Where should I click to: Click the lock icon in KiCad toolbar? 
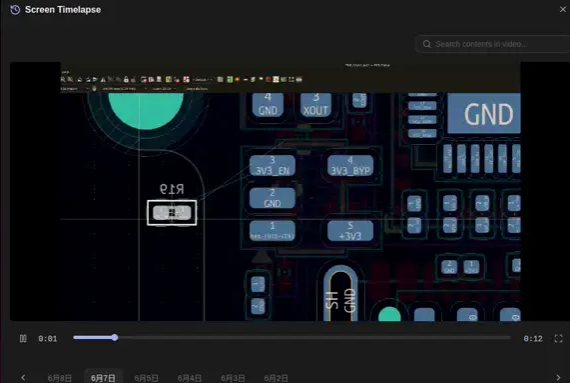point(126,79)
